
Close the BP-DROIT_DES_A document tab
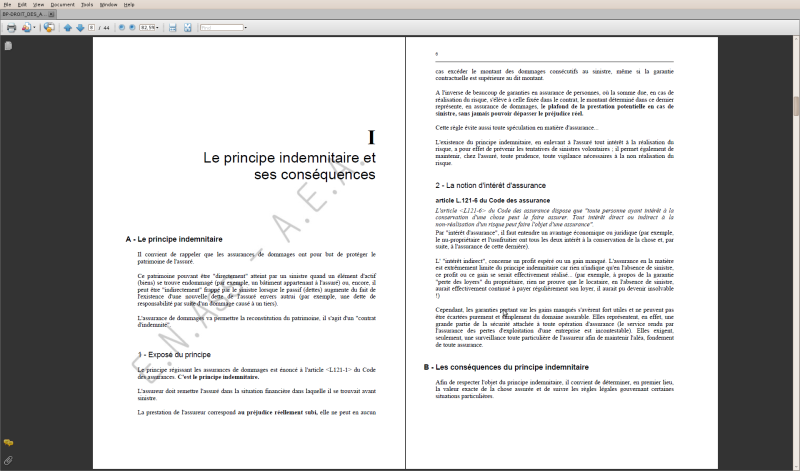coord(51,14)
